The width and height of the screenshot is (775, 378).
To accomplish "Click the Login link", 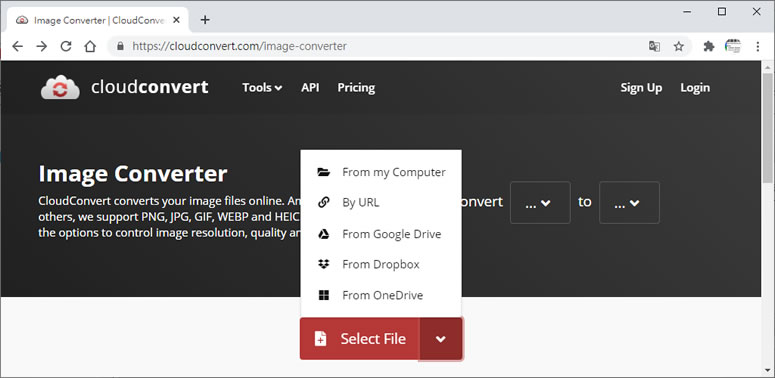I will [695, 88].
